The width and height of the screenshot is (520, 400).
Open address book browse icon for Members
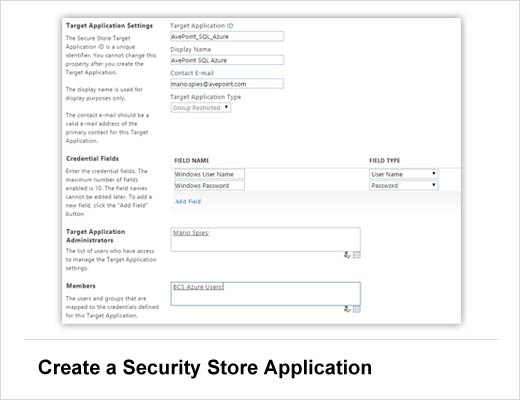[357, 309]
